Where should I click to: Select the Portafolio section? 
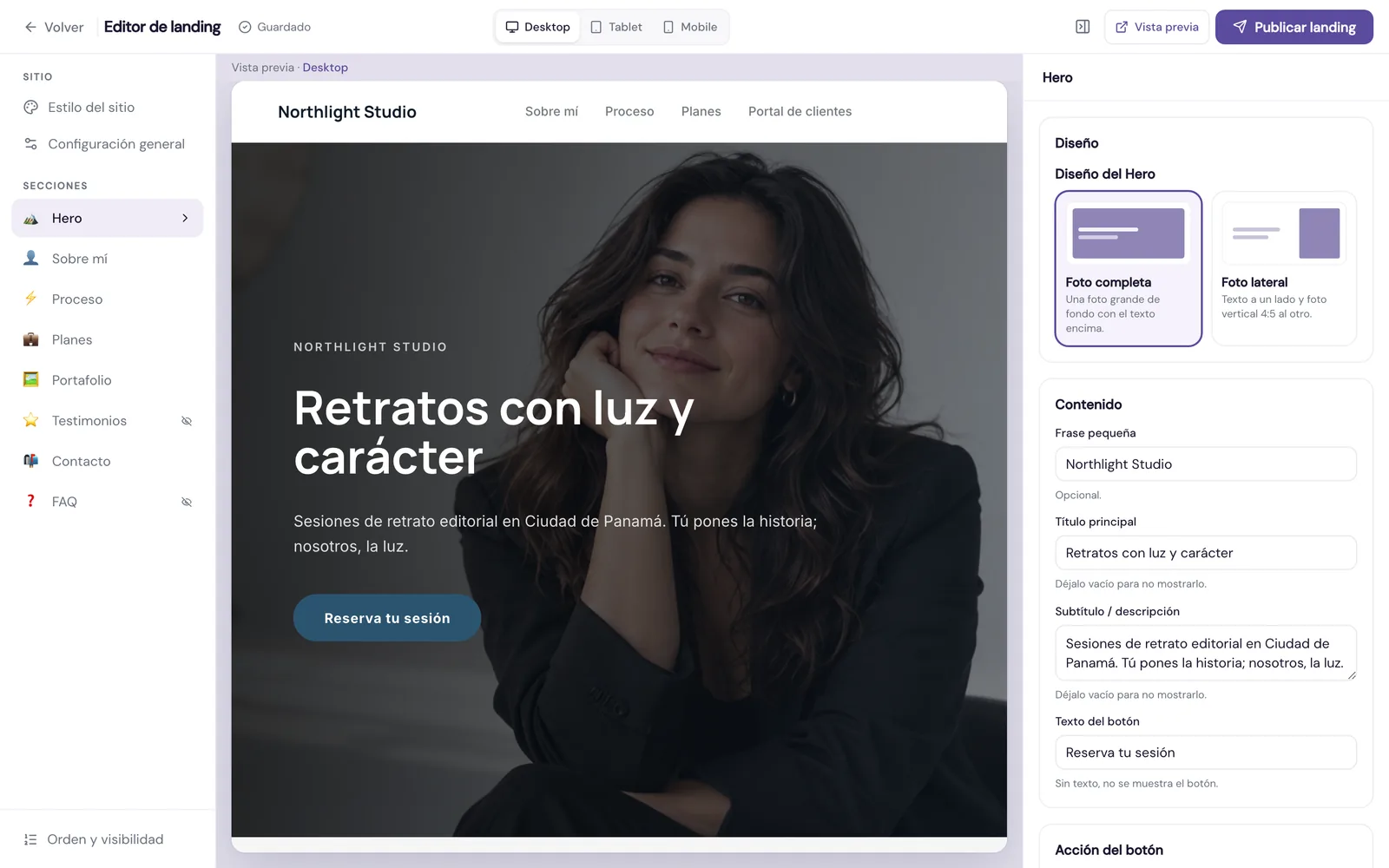pyautogui.click(x=108, y=379)
